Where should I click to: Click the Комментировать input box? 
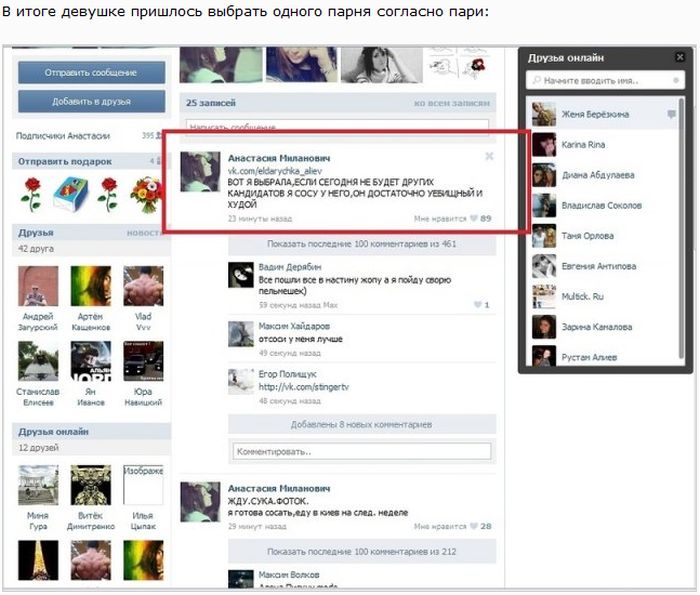(361, 451)
